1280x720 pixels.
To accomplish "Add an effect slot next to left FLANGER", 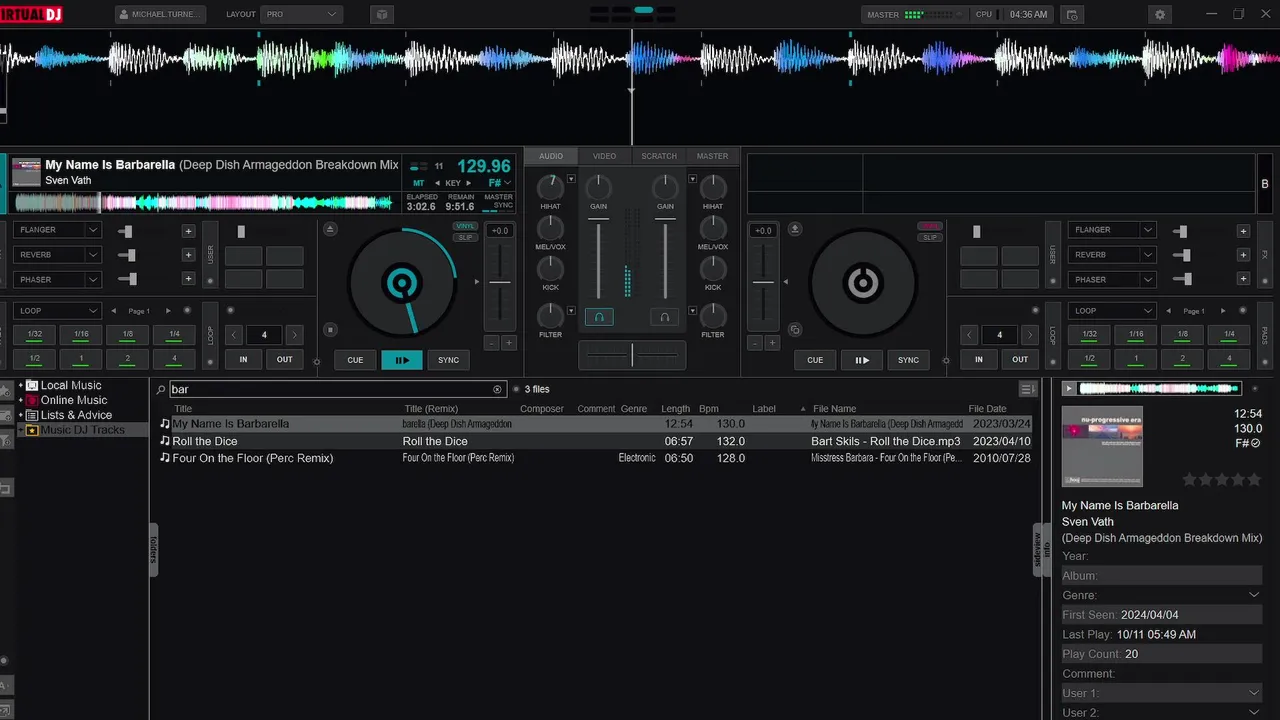I will [x=188, y=231].
